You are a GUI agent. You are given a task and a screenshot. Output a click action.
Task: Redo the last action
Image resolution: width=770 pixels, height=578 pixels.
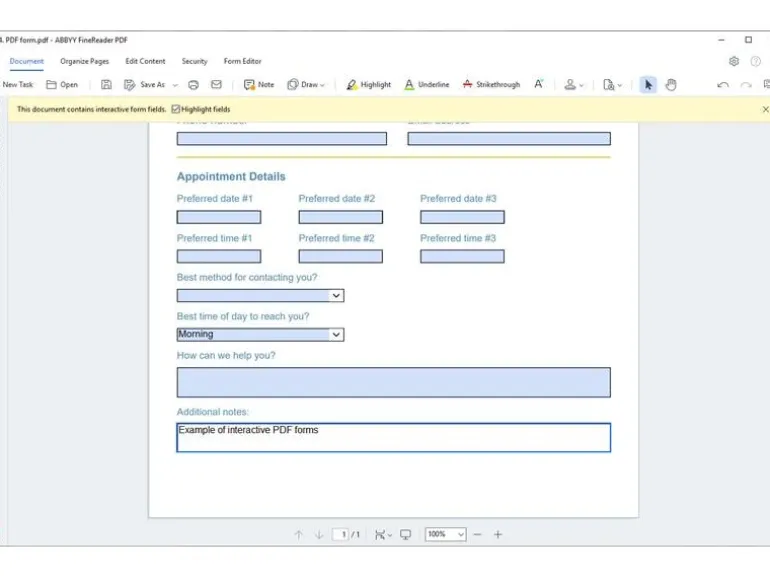point(746,85)
